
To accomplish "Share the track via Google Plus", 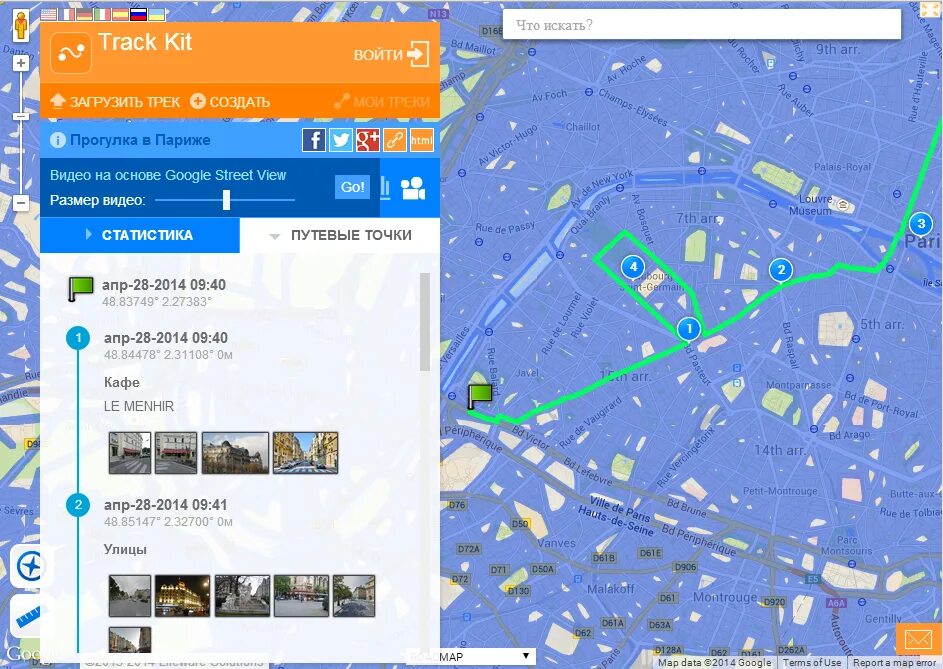I will click(367, 140).
